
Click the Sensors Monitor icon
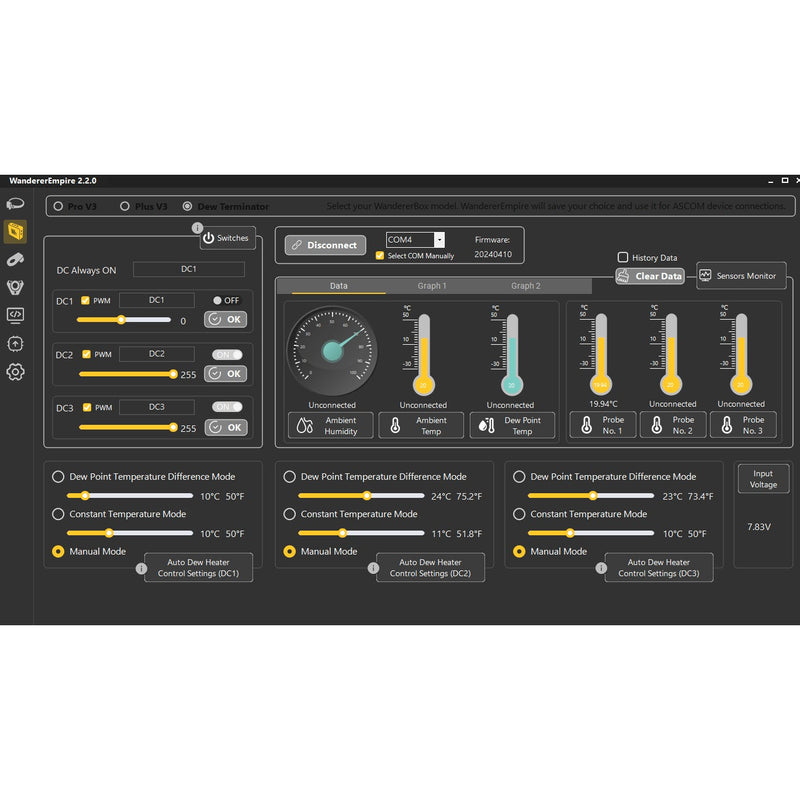[x=705, y=276]
